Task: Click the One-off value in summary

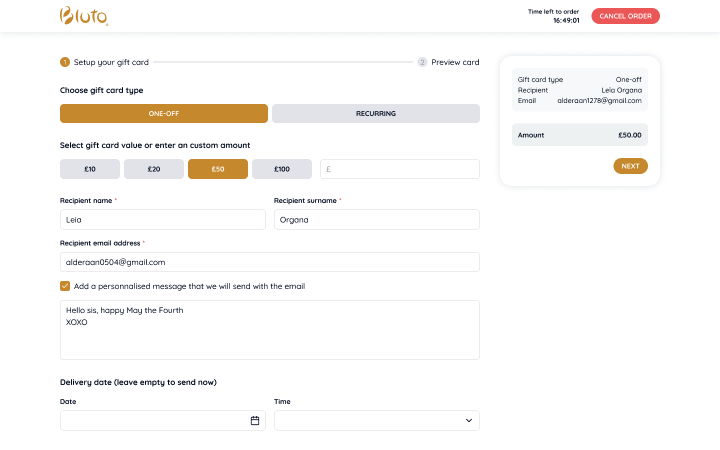Action: 629,79
